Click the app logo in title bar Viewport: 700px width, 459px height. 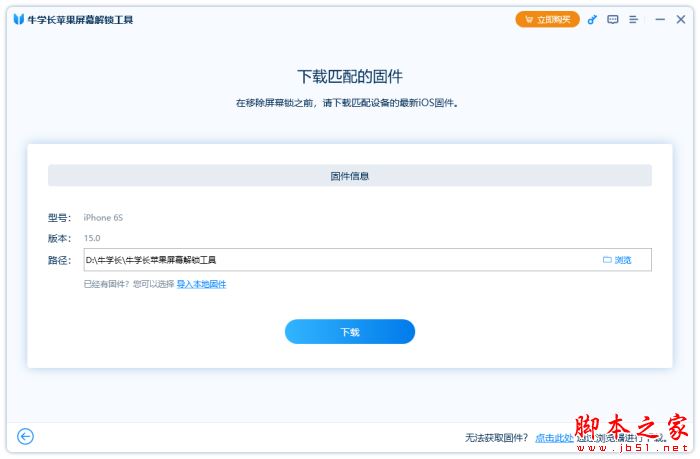[x=19, y=19]
